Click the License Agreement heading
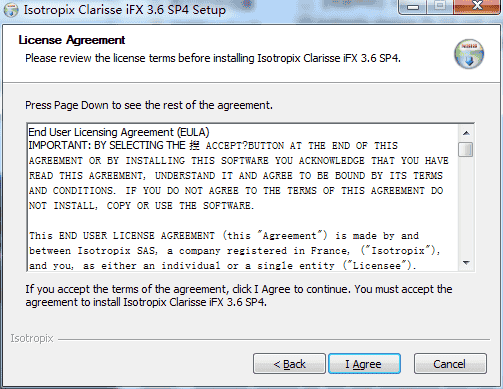This screenshot has width=503, height=389. [x=72, y=40]
